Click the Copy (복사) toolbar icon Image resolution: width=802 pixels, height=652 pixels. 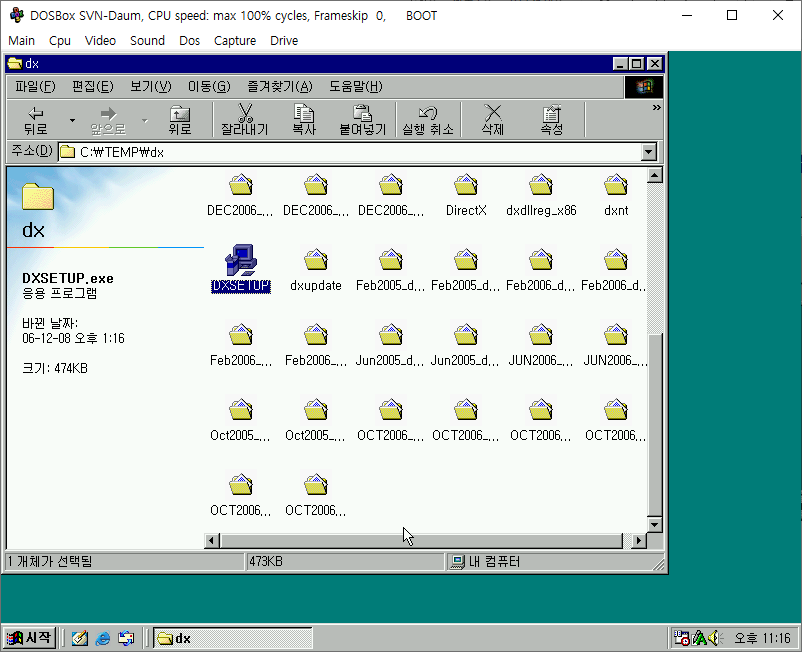pos(304,121)
